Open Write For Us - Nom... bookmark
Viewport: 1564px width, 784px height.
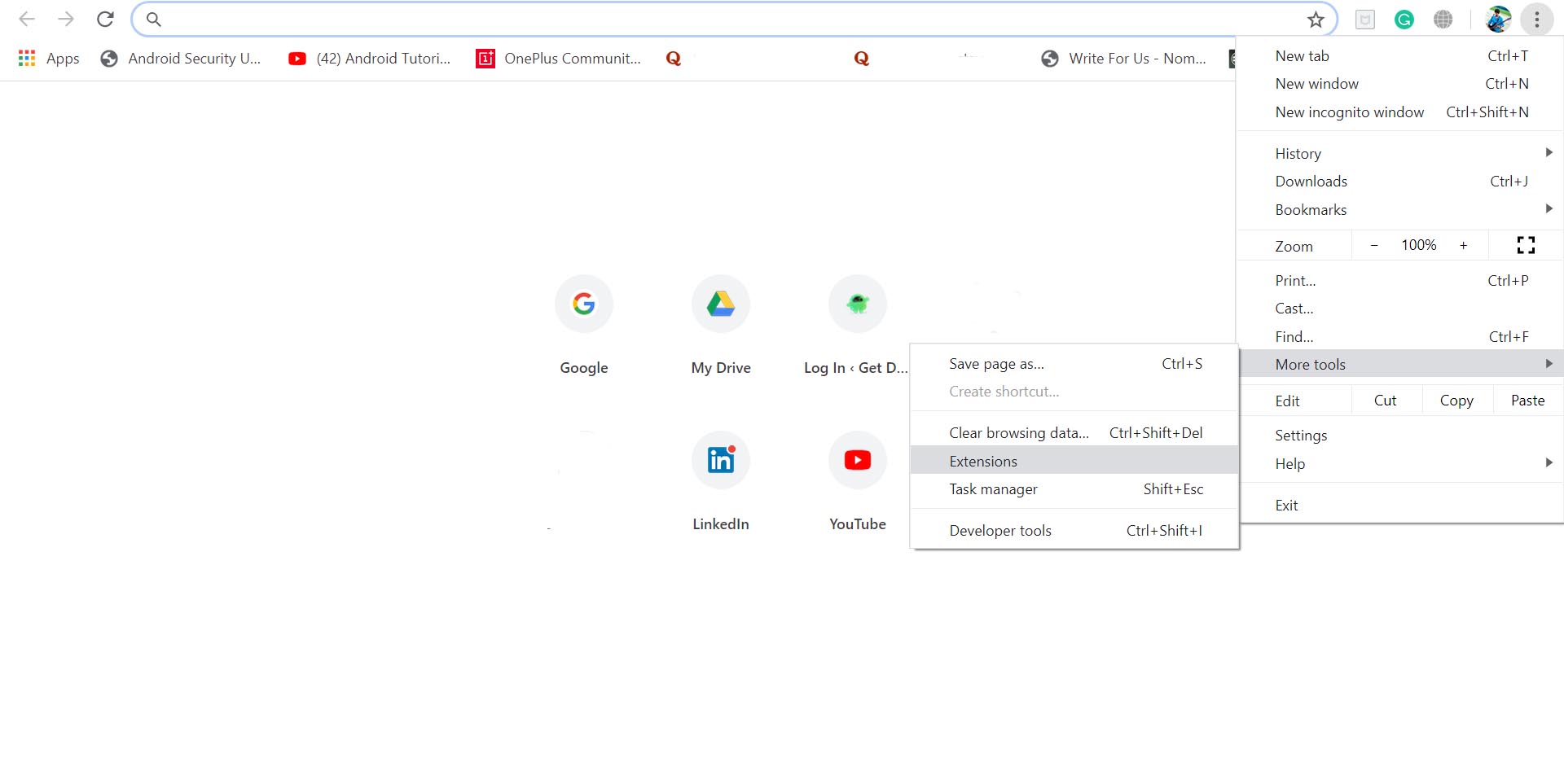(x=1124, y=59)
